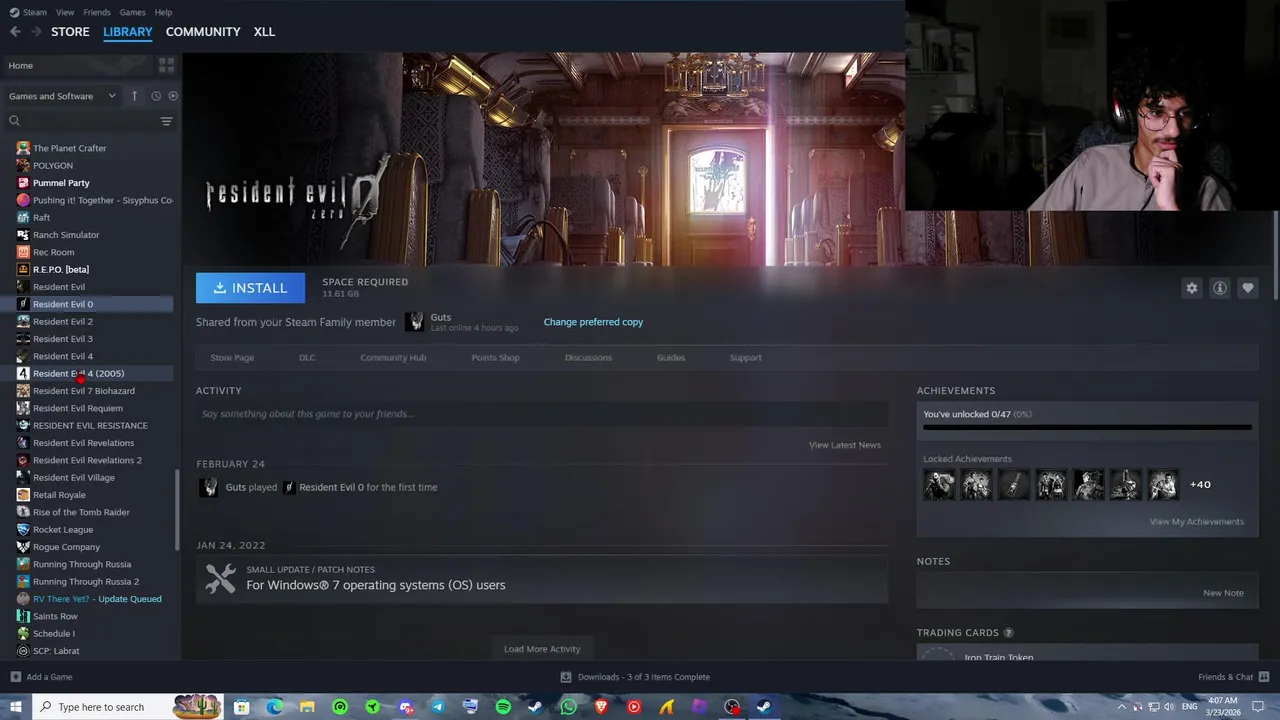The image size is (1280, 720).
Task: Click the Add a Game plus icon
Action: click(x=15, y=677)
